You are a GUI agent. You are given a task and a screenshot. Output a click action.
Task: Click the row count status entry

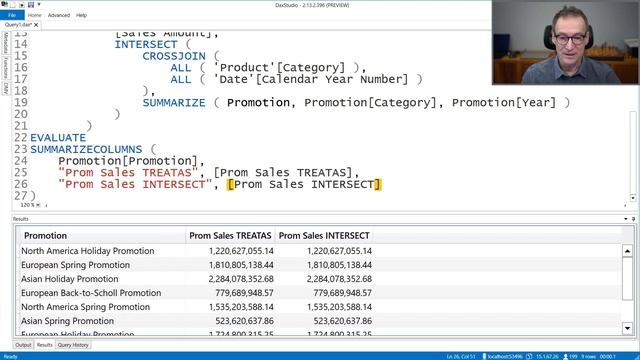pyautogui.click(x=588, y=357)
